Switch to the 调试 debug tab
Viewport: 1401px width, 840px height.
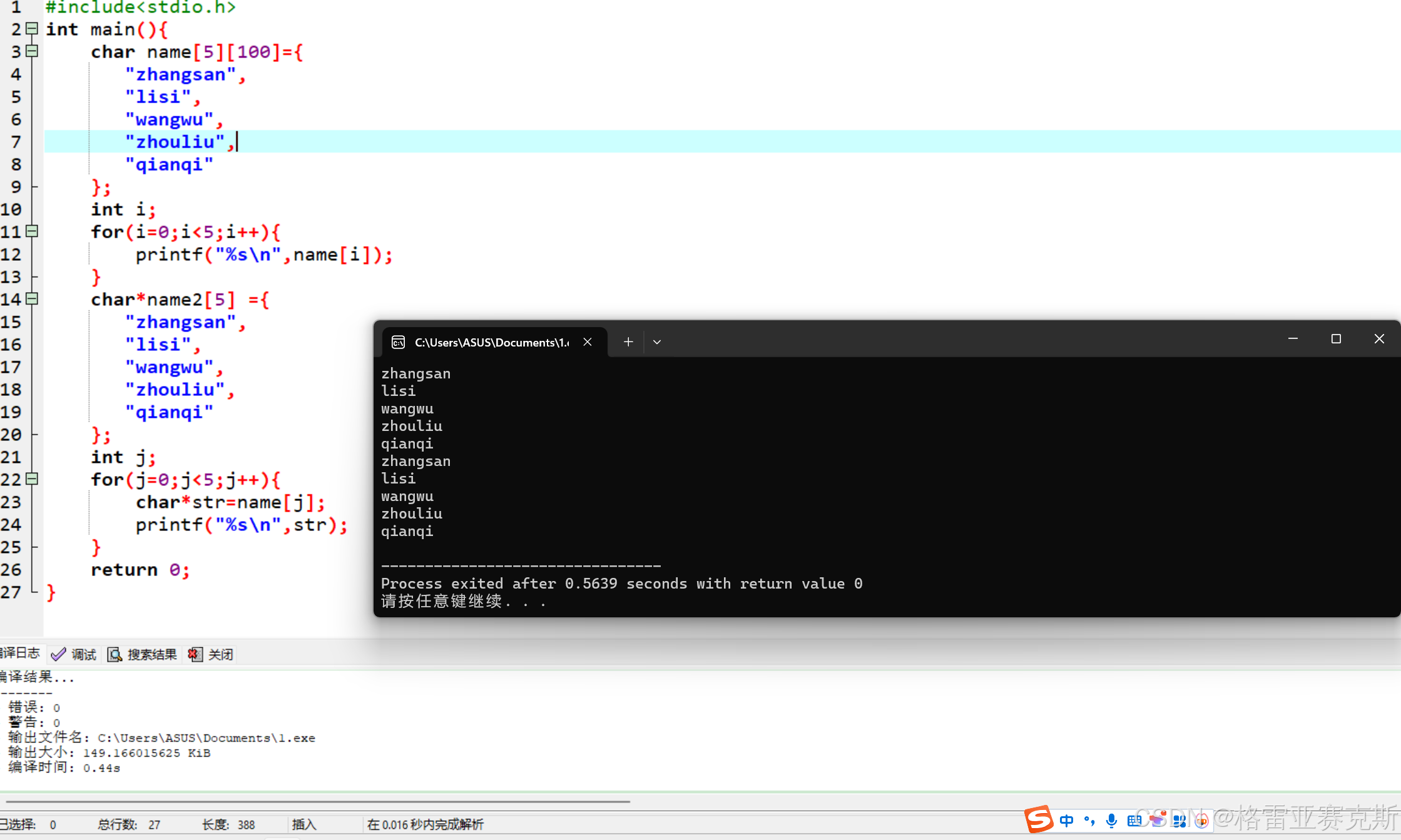pos(74,654)
